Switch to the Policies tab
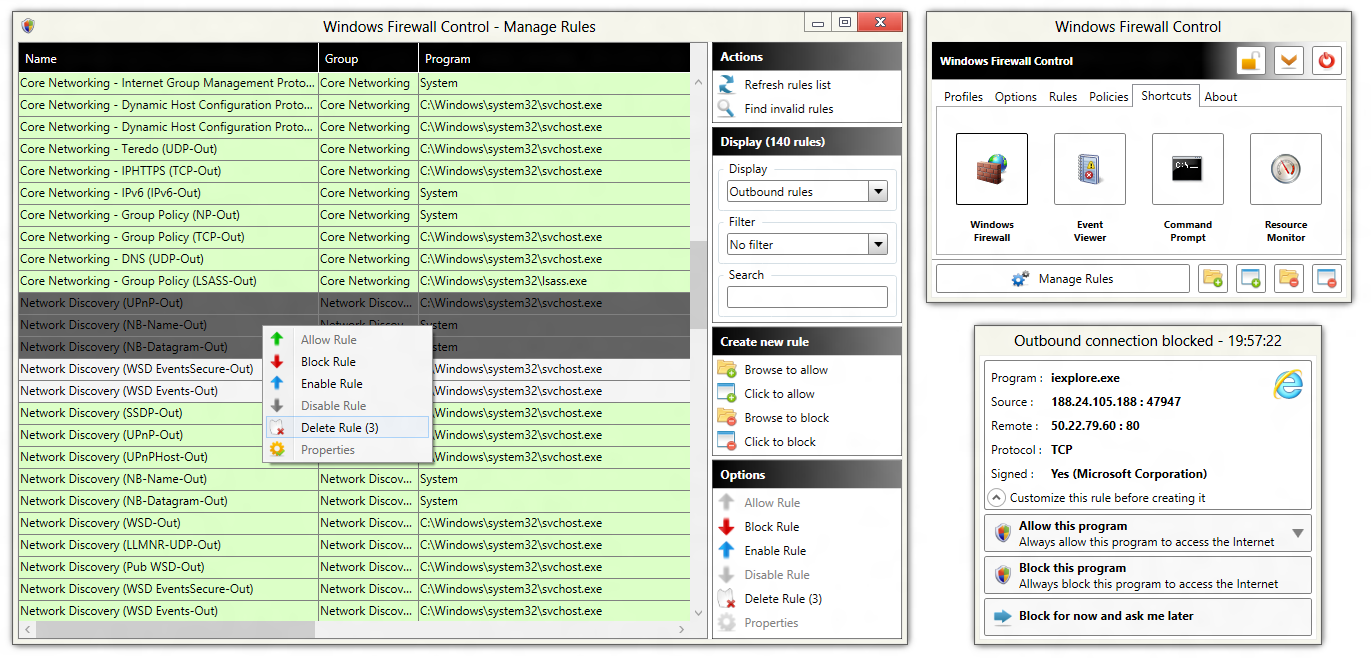The image size is (1371, 667). click(1108, 97)
